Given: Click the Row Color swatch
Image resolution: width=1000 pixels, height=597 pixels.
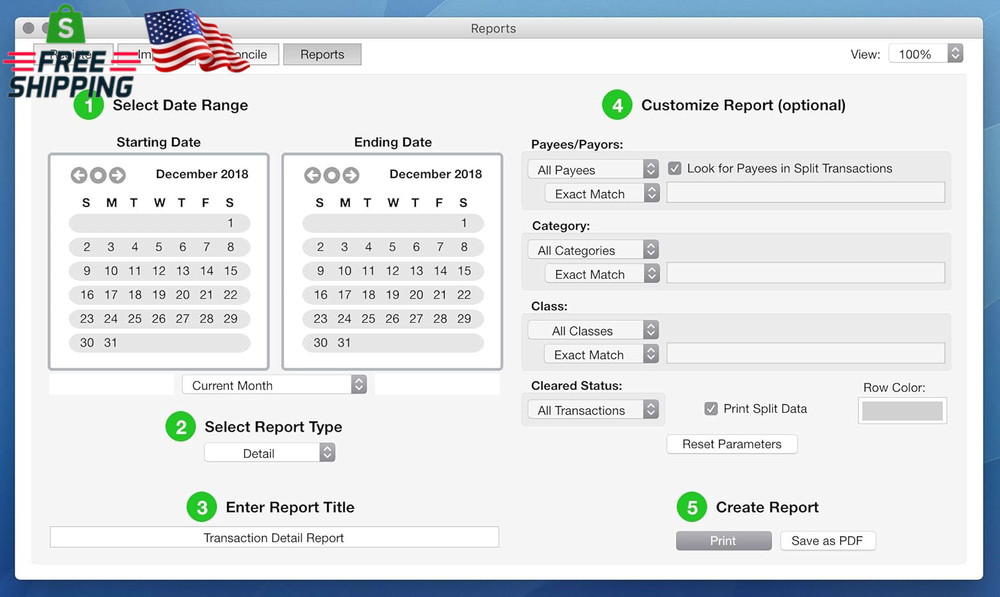Looking at the screenshot, I should (x=901, y=410).
